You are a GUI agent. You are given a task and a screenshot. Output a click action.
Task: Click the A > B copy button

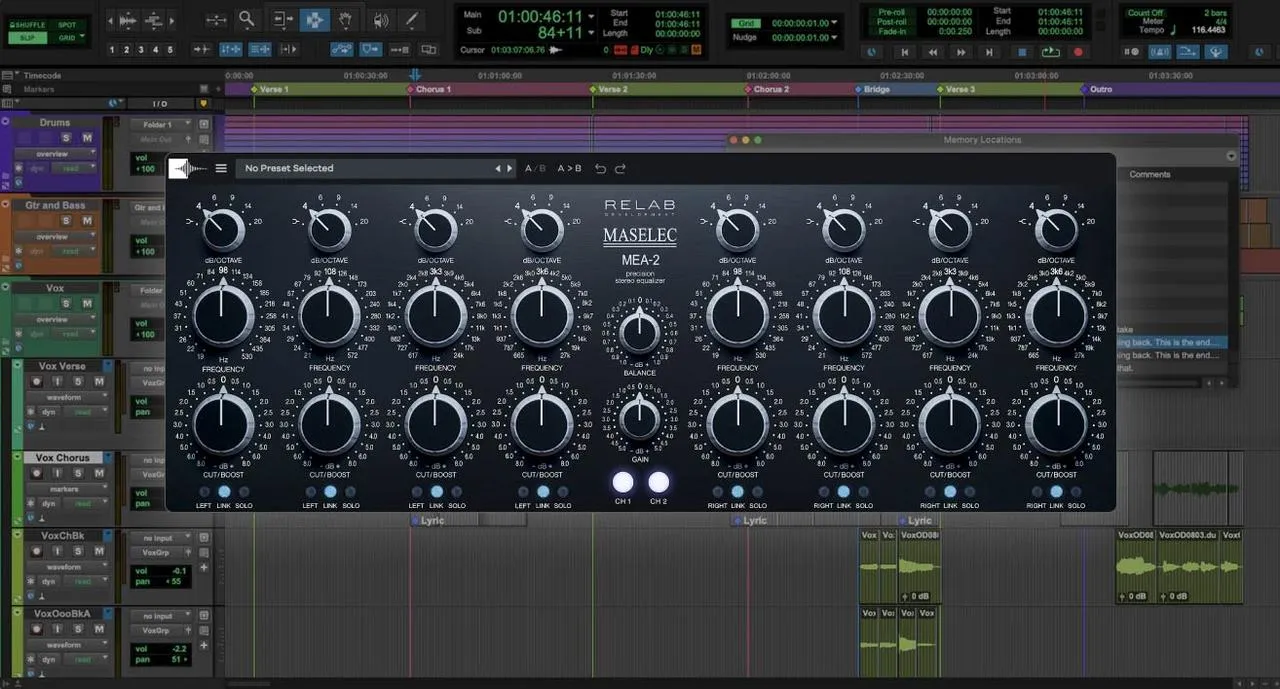click(x=569, y=169)
